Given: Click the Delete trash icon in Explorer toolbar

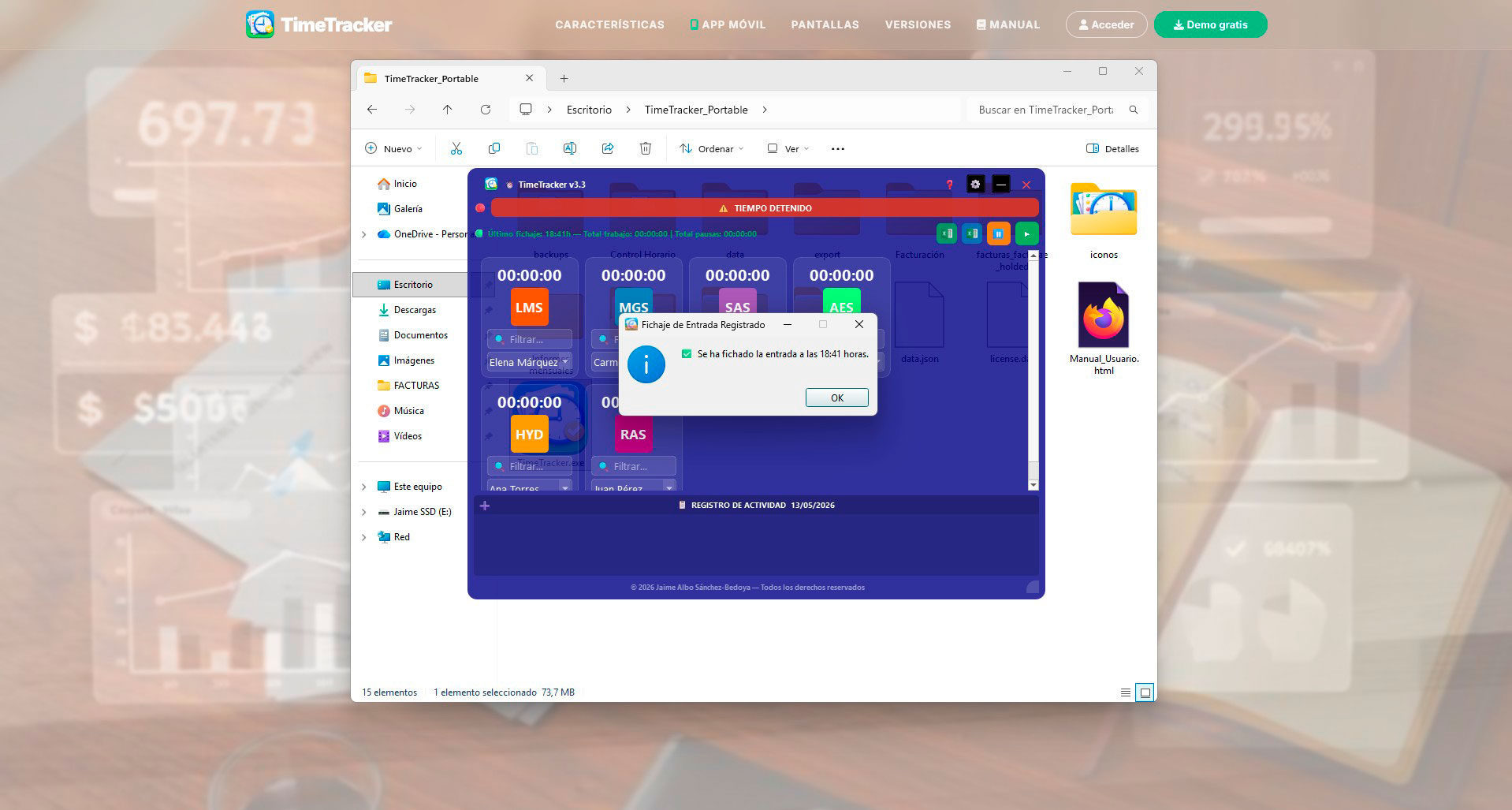Looking at the screenshot, I should (646, 148).
